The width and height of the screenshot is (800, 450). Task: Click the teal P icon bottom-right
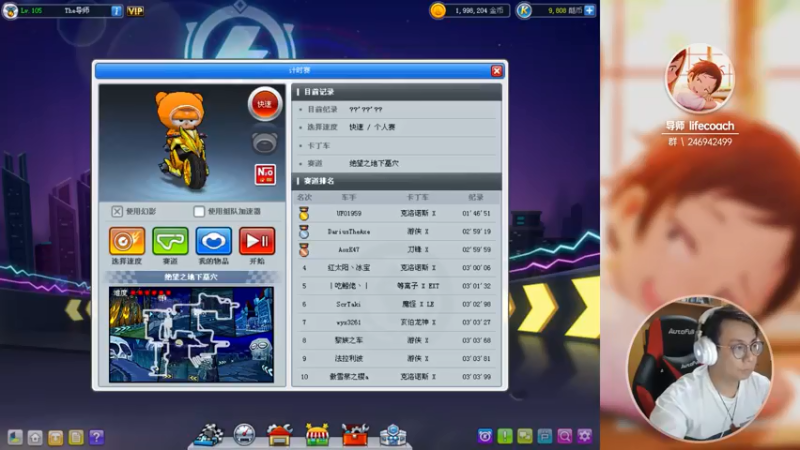tap(544, 436)
